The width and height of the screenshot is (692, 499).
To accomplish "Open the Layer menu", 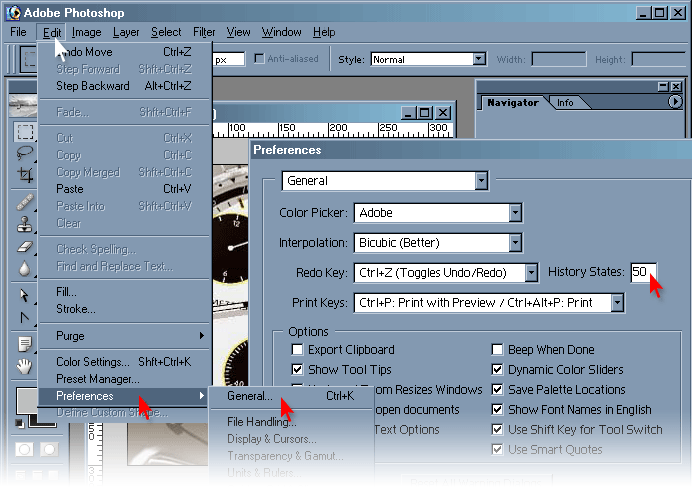I will tap(126, 32).
